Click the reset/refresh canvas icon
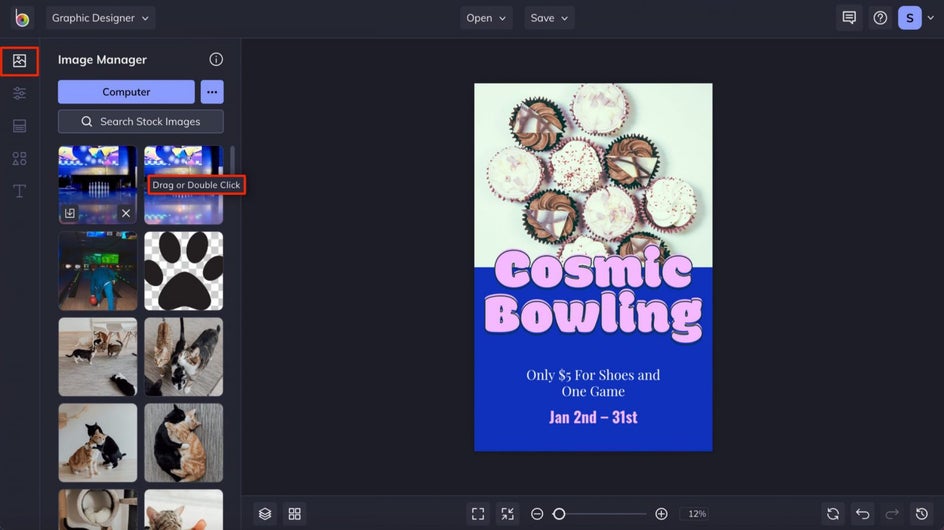Viewport: 944px width, 530px height. click(833, 514)
